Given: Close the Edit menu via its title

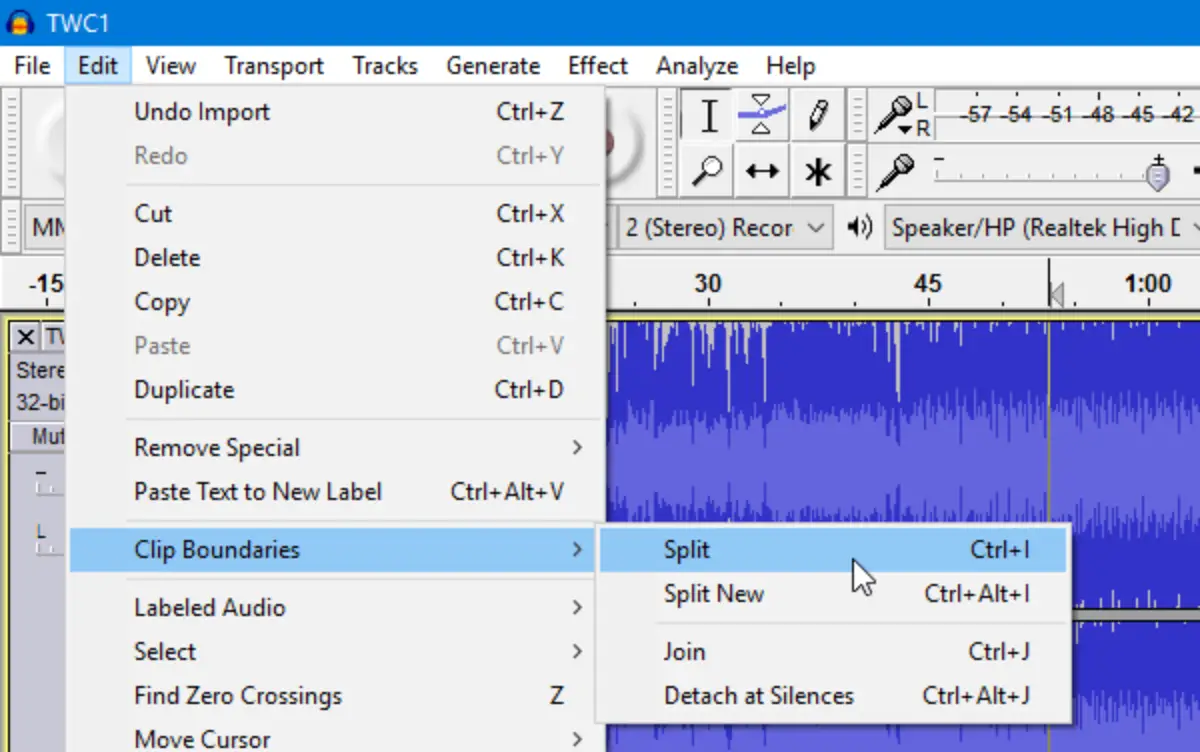Looking at the screenshot, I should tap(98, 66).
